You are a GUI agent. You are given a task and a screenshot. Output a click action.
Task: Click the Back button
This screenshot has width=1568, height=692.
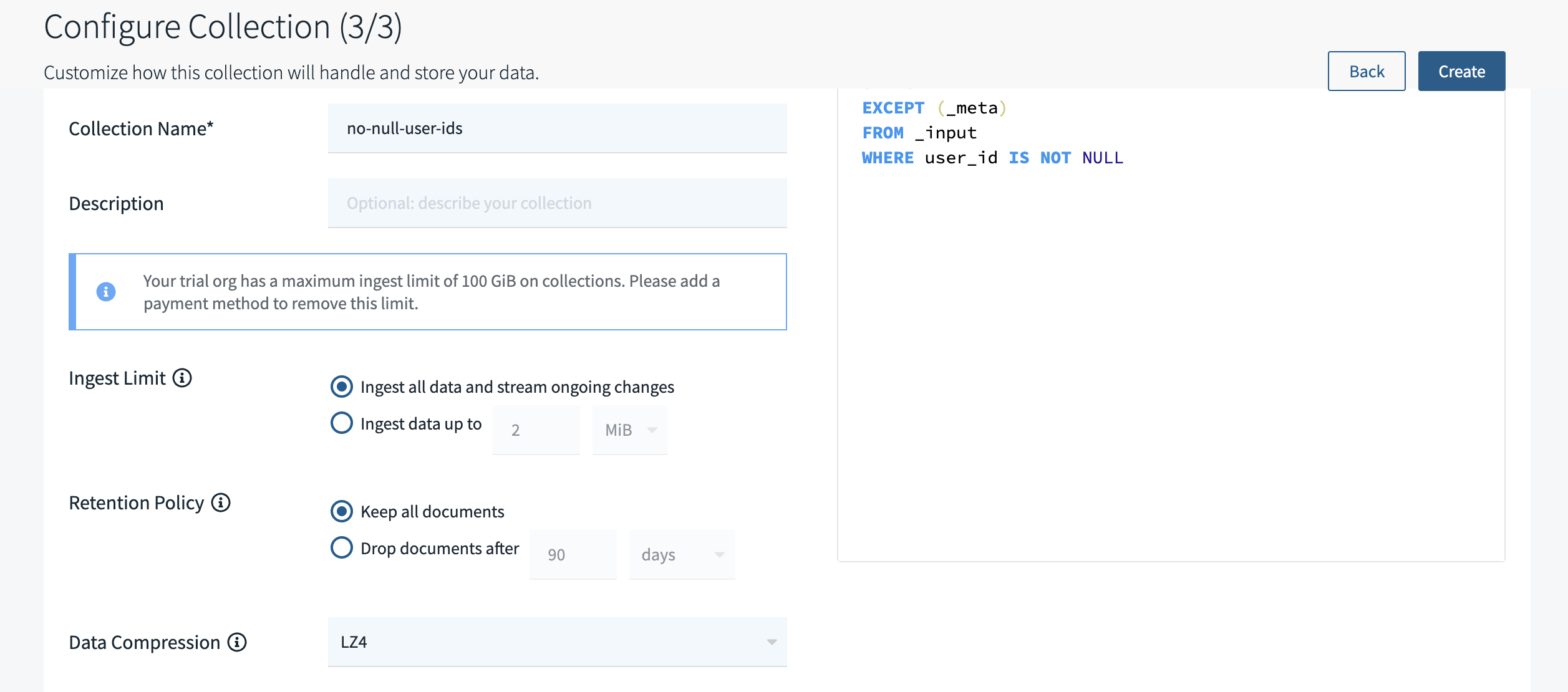1366,72
